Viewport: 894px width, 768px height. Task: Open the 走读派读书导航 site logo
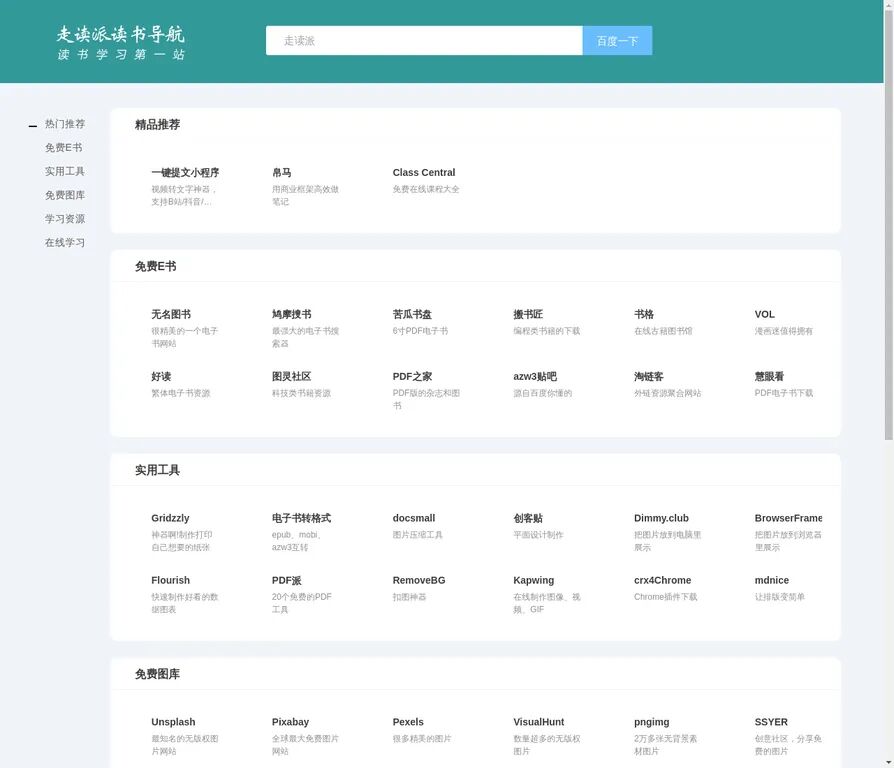pyautogui.click(x=120, y=42)
